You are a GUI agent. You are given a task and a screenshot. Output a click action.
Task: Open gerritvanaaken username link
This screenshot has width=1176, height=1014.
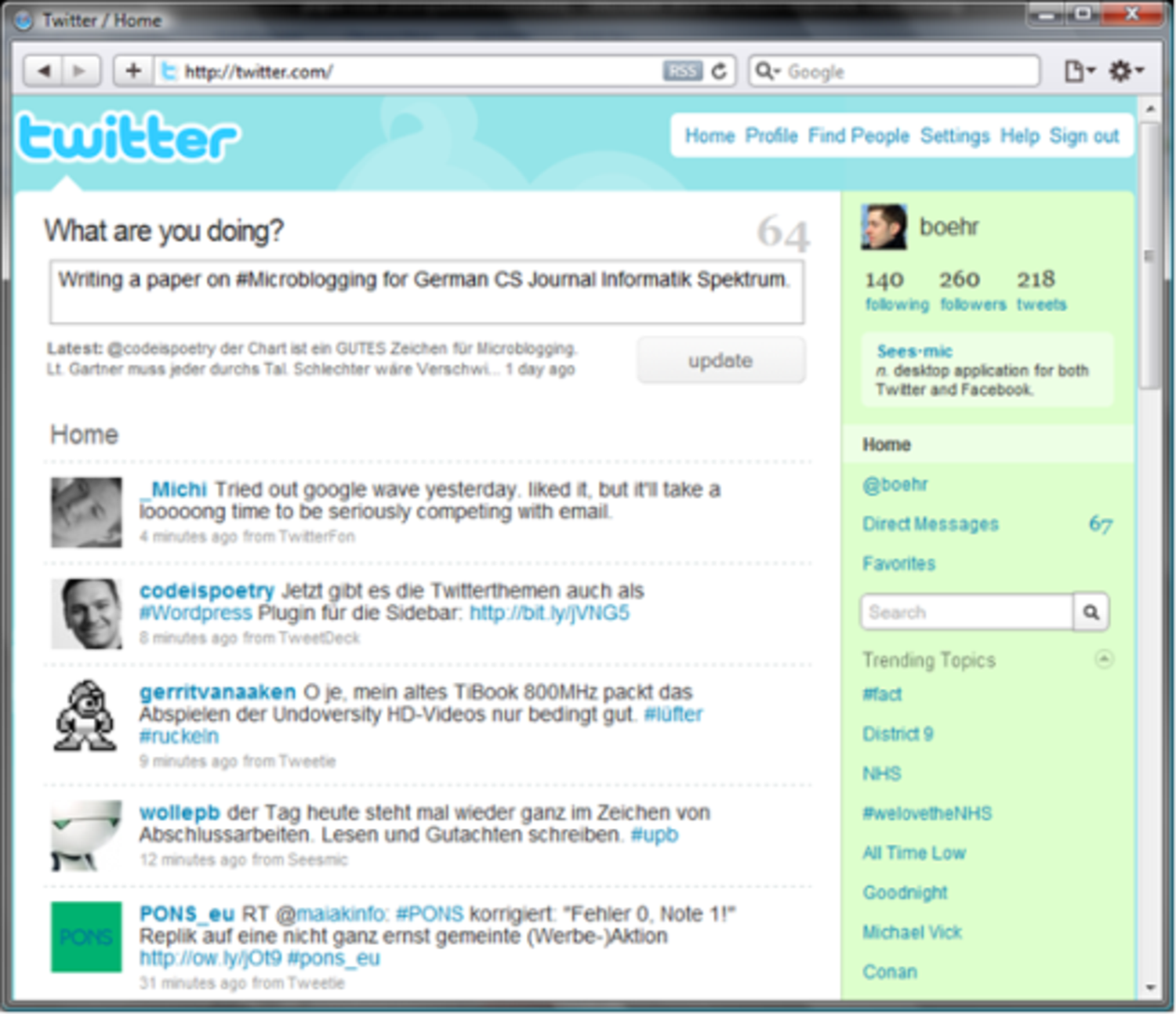pyautogui.click(x=218, y=693)
